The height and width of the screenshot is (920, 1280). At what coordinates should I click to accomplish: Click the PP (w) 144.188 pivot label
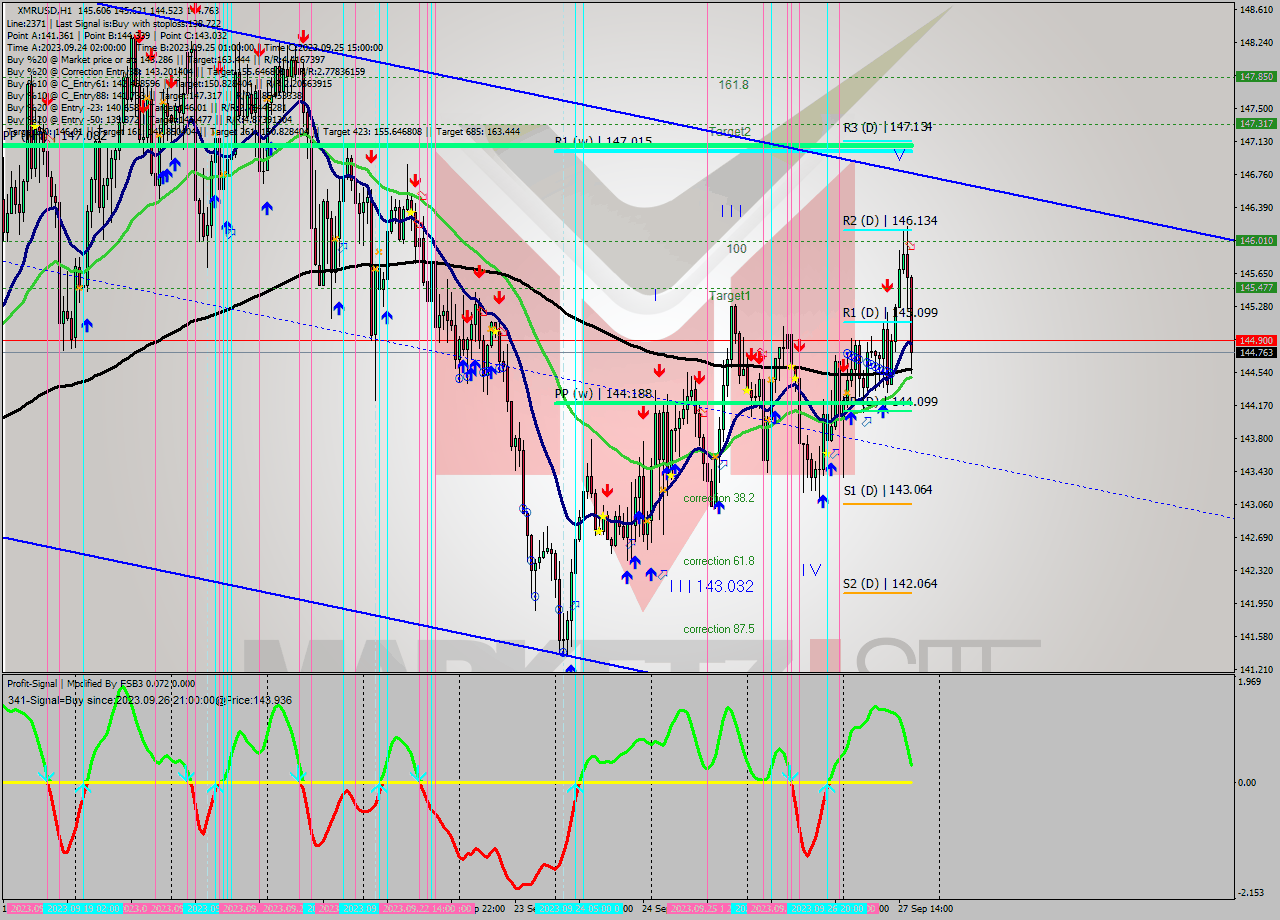(x=603, y=394)
